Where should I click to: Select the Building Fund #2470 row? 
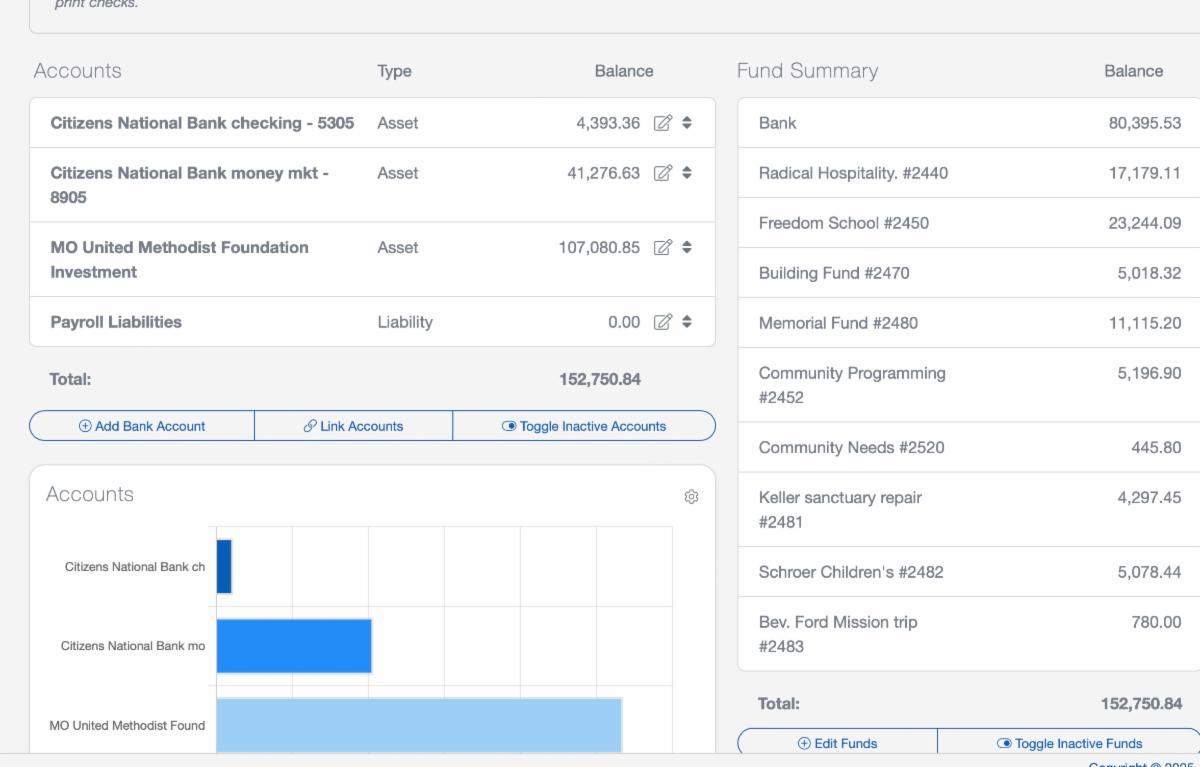[833, 273]
